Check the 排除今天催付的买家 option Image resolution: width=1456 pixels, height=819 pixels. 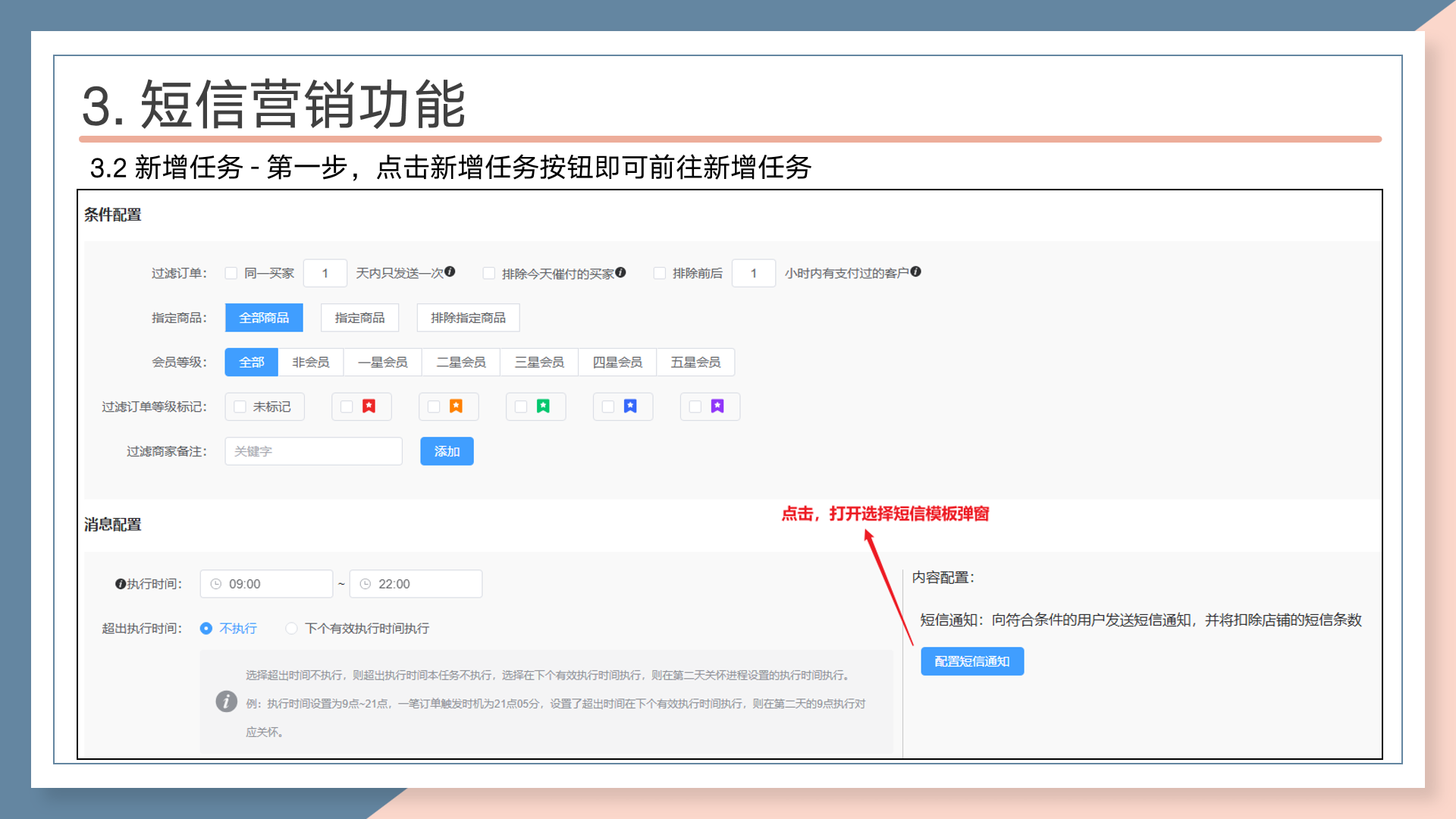pyautogui.click(x=489, y=273)
